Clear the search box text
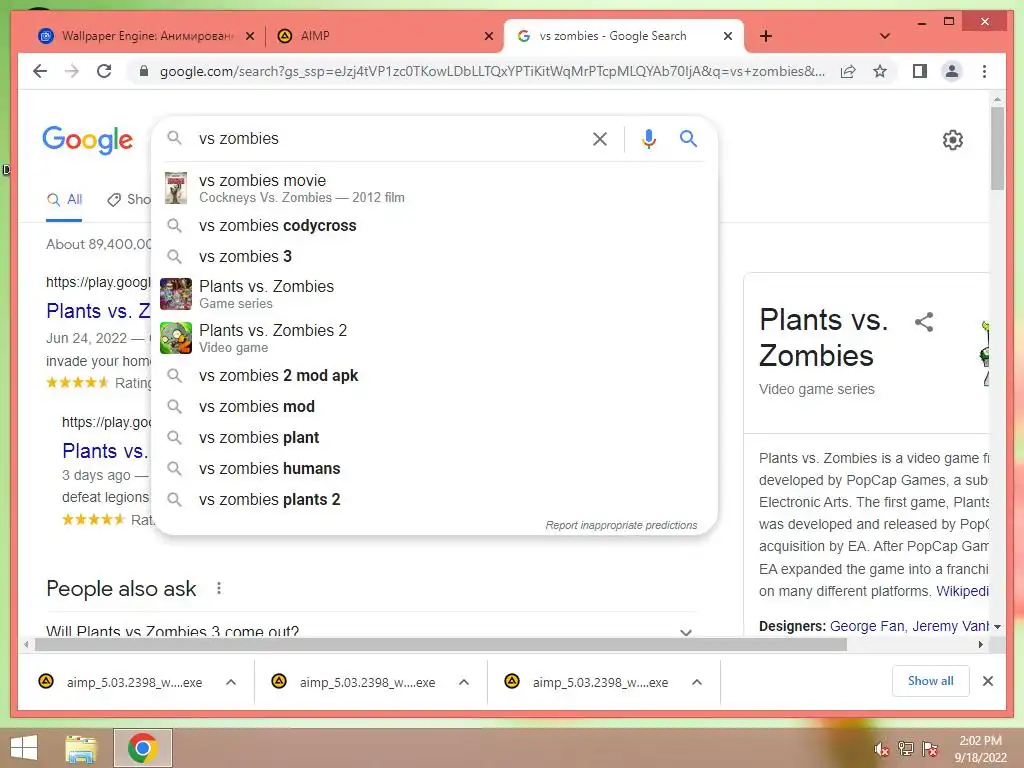The image size is (1024, 768). [x=600, y=138]
